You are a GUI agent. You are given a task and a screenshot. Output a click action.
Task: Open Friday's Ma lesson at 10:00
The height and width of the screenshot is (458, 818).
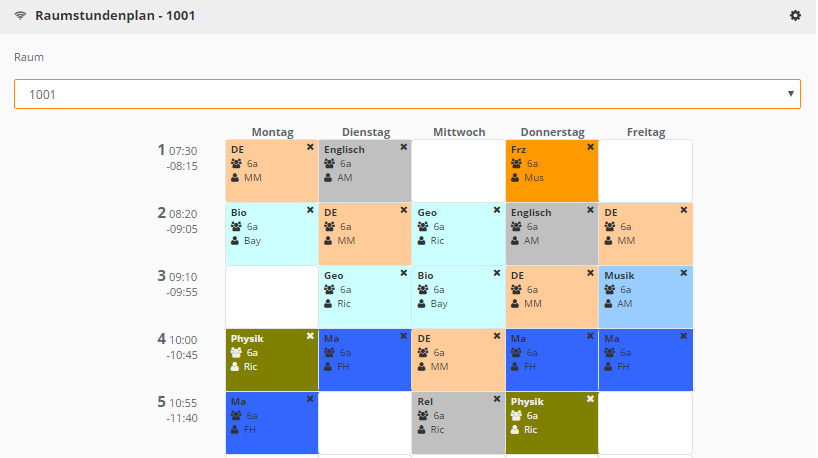coord(646,360)
